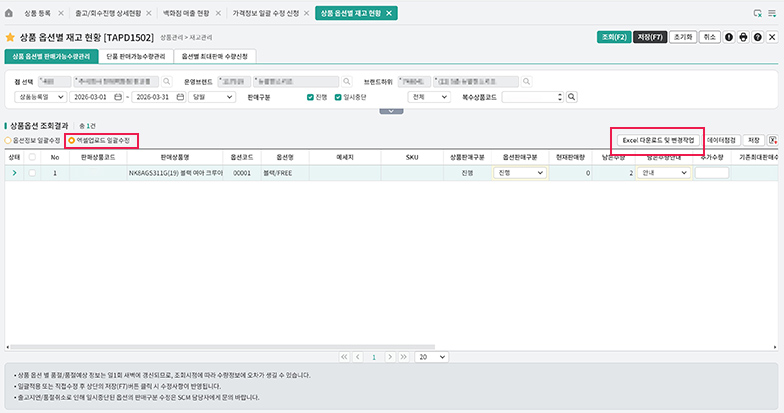
Task: Close the active 상품 옵션별 재고 현황 tab
Action: 389,14
